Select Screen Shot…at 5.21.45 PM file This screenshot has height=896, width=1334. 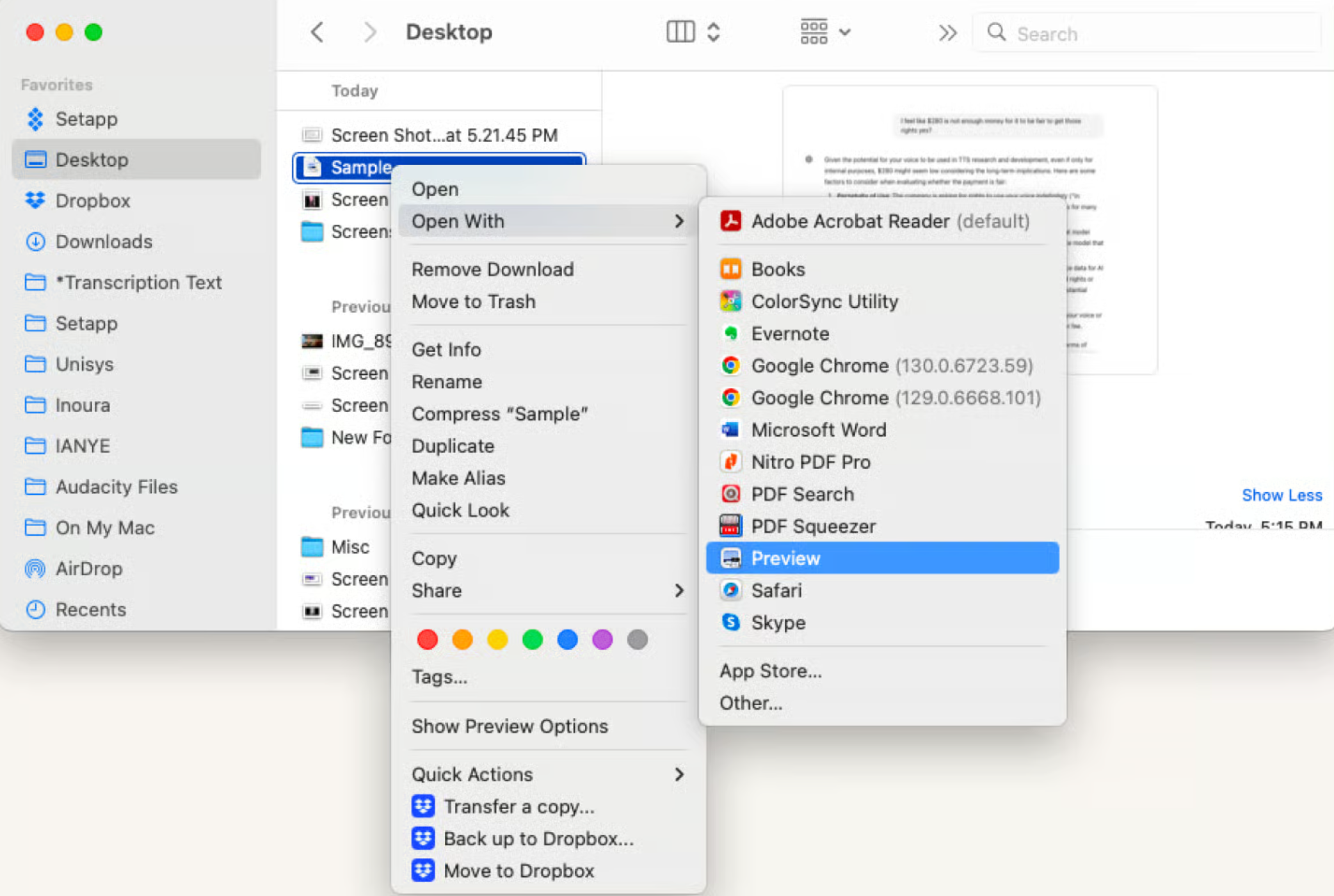(x=439, y=135)
